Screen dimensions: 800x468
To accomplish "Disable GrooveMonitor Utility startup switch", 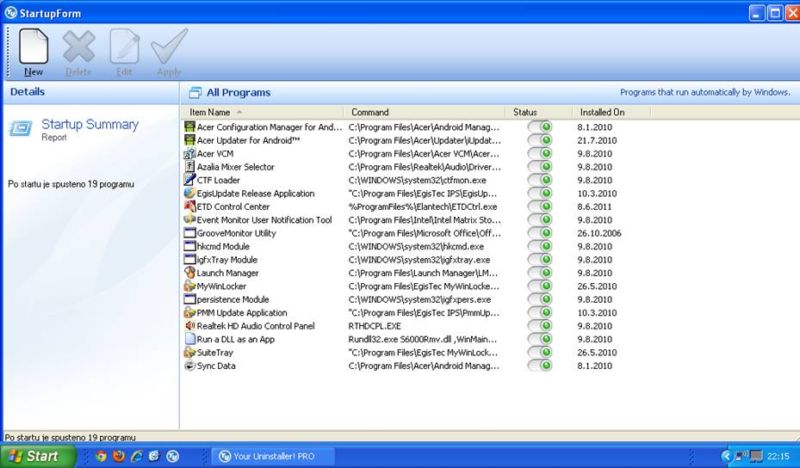I will tap(540, 233).
